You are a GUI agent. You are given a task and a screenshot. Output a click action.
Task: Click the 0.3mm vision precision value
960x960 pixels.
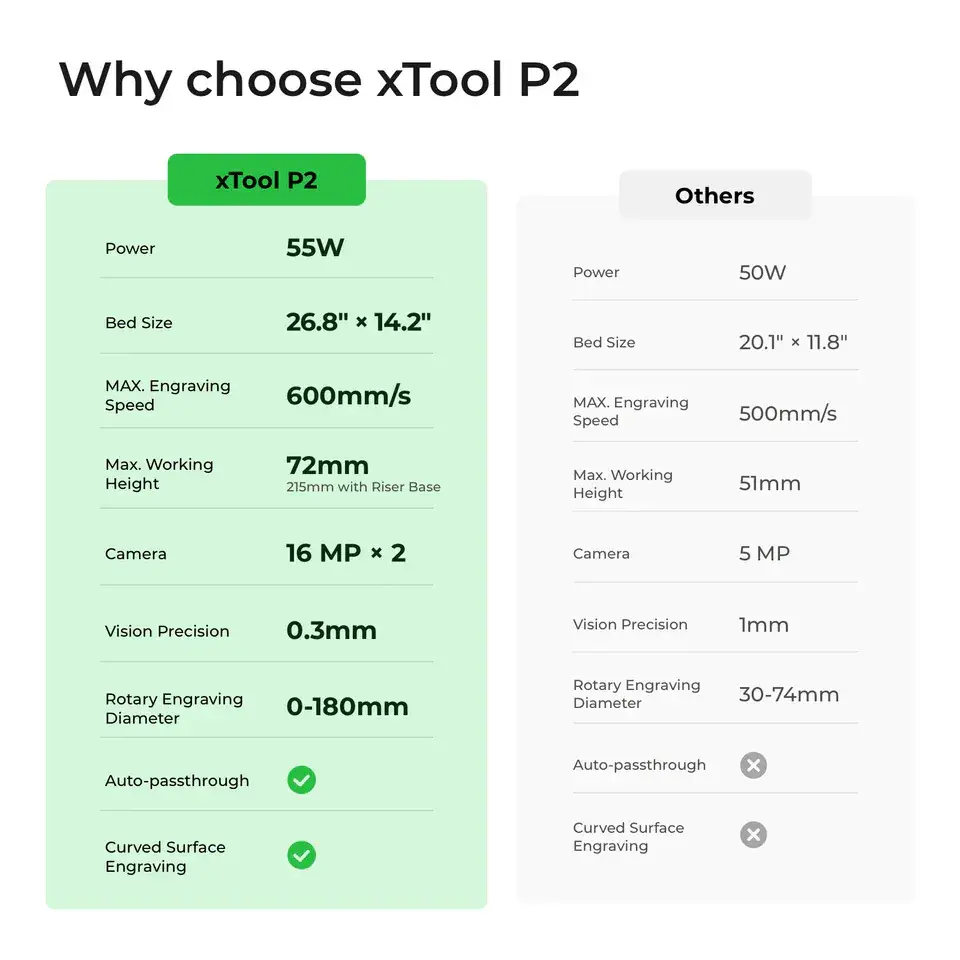point(331,630)
